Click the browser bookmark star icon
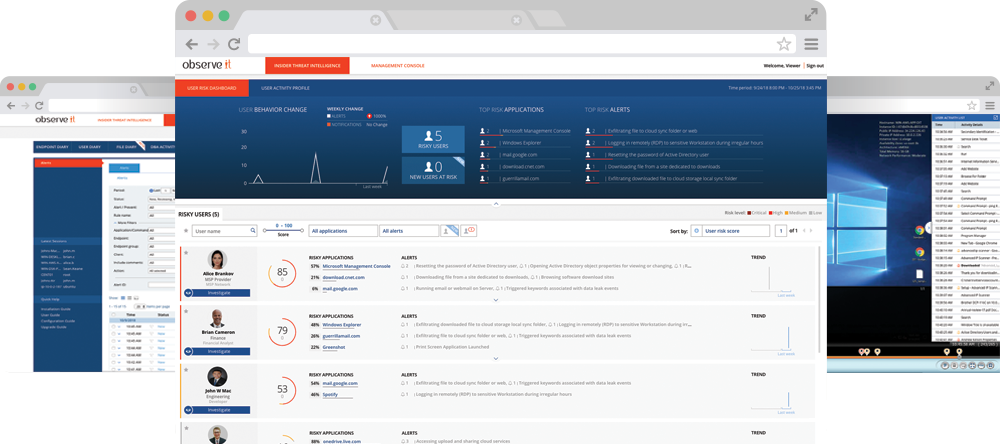Image resolution: width=1000 pixels, height=444 pixels. (x=784, y=44)
